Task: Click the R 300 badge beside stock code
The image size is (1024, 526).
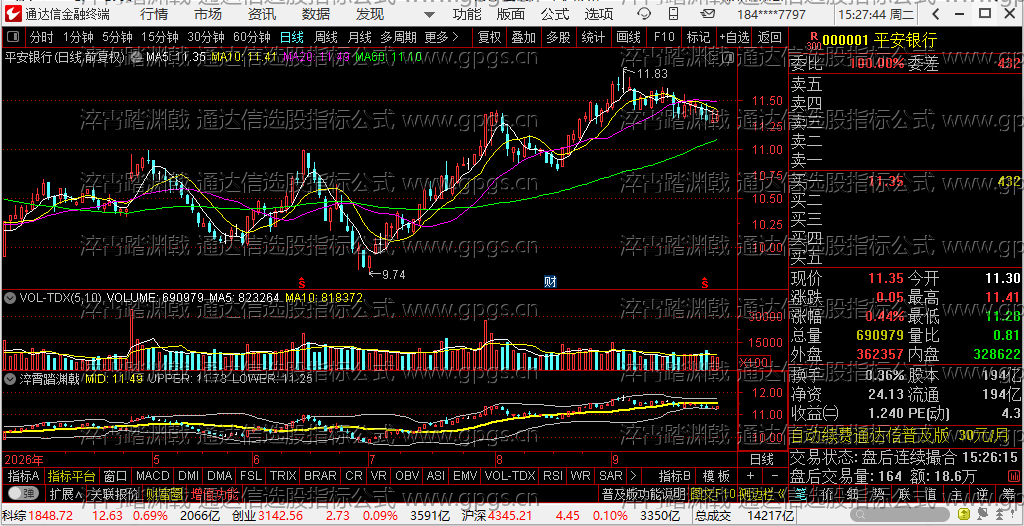Action: click(814, 41)
